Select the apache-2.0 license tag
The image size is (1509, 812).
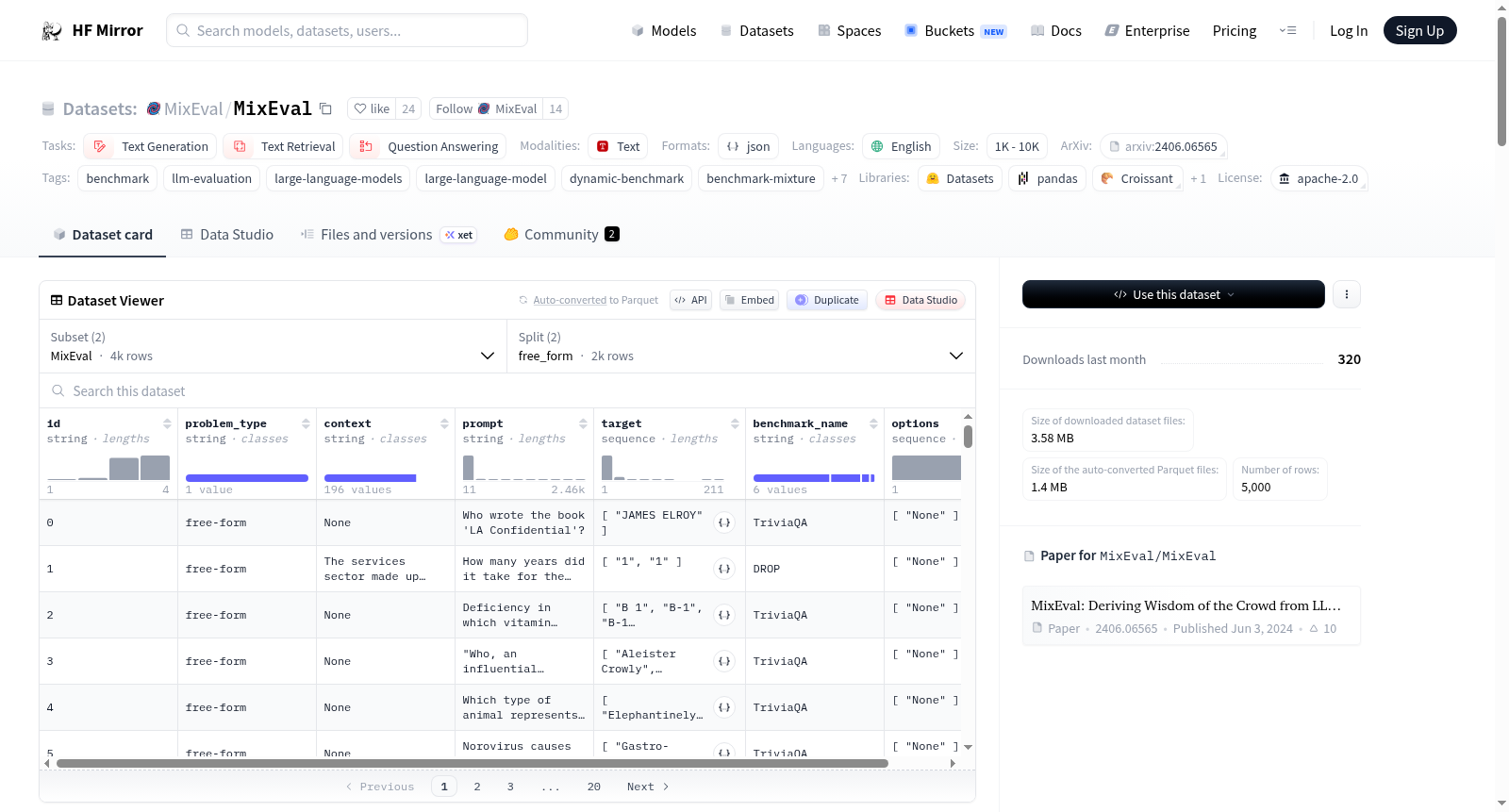1318,178
